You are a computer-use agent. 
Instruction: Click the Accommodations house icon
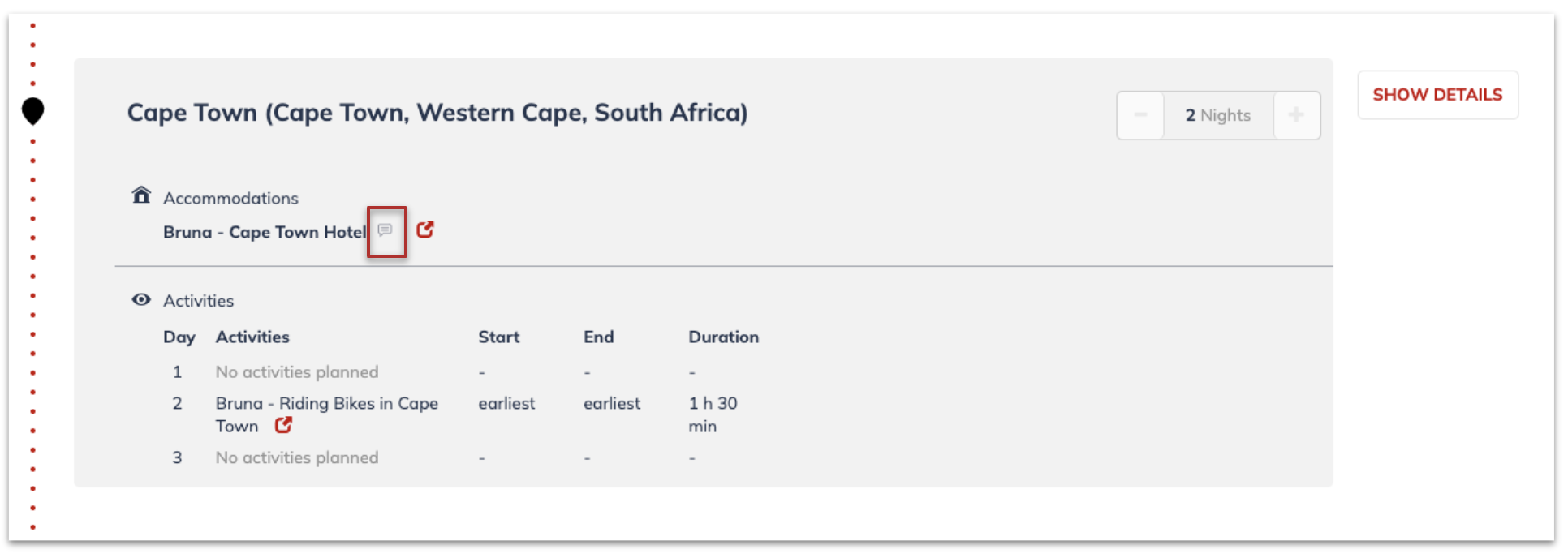point(141,195)
